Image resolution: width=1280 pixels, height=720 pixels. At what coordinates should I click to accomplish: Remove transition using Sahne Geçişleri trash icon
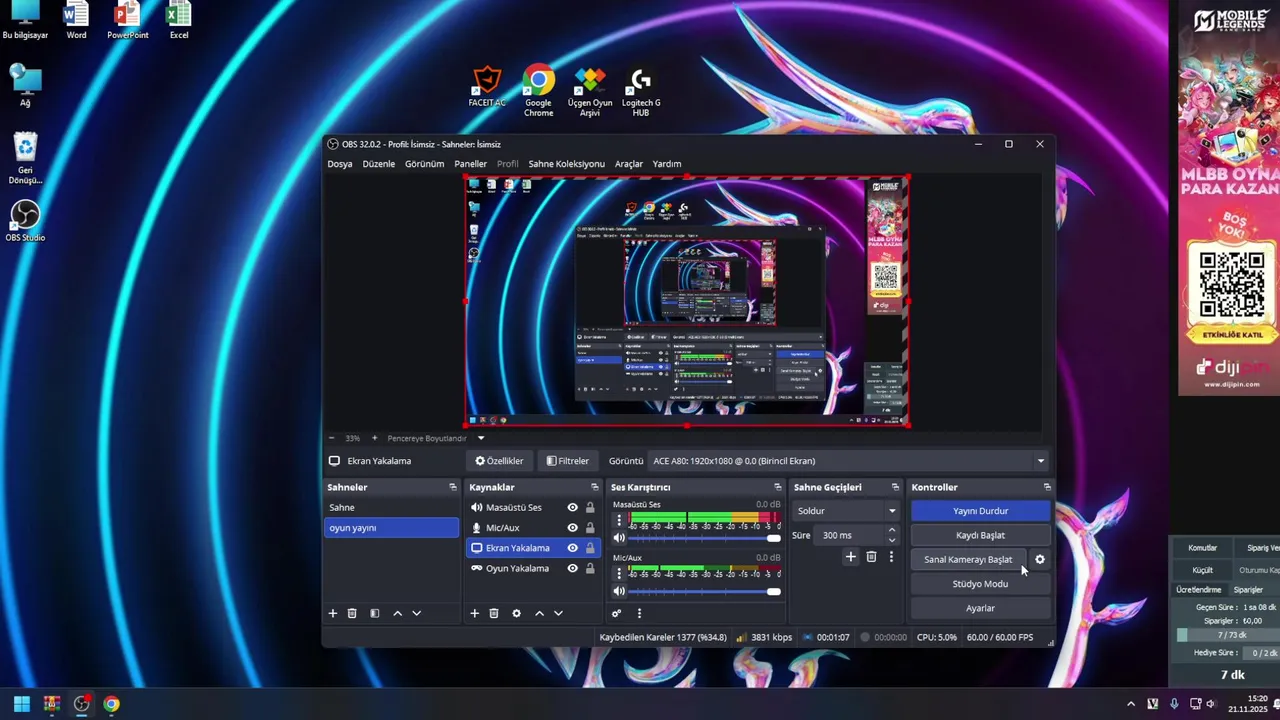click(x=871, y=557)
